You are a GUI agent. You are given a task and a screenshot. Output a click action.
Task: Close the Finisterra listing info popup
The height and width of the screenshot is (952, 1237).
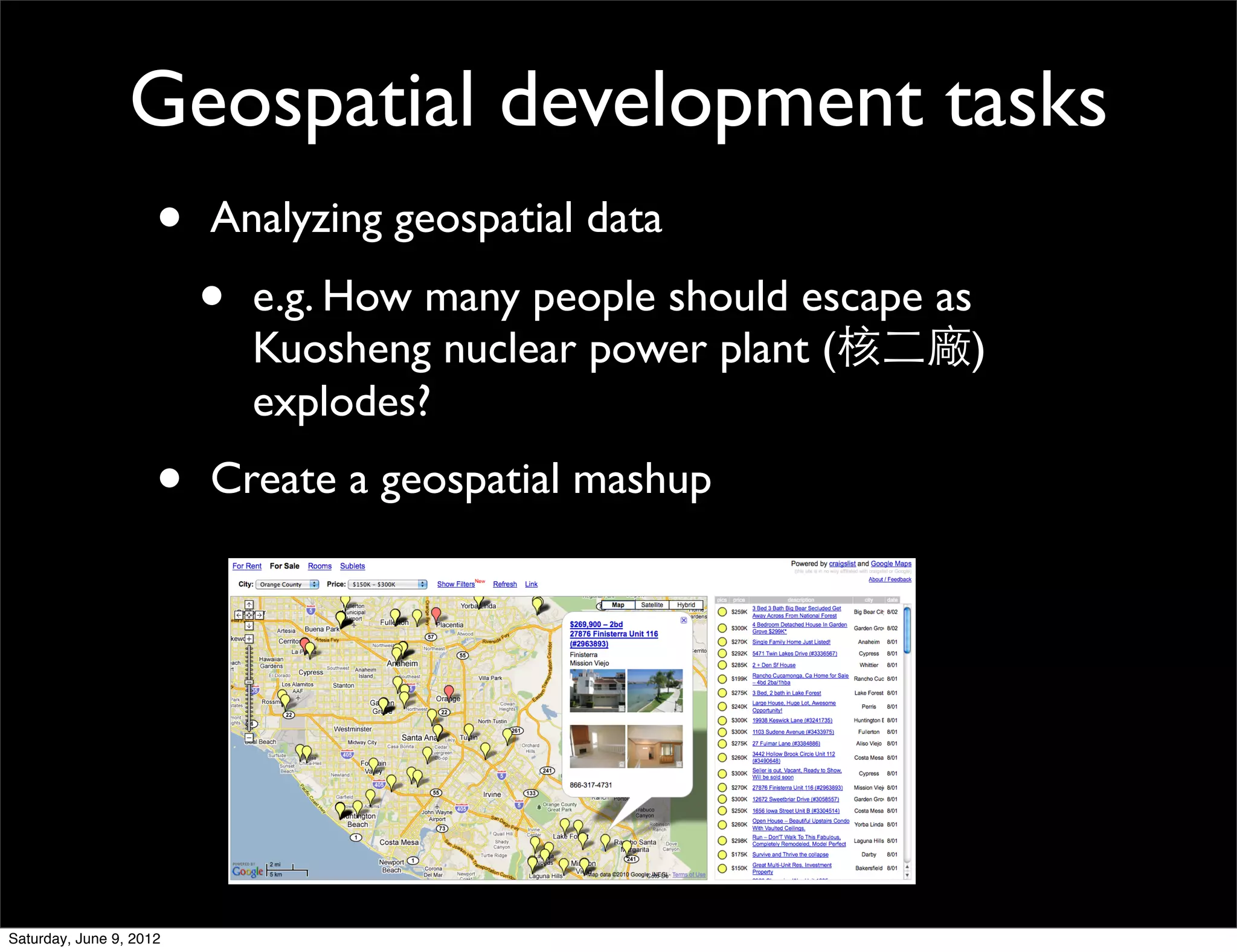coord(684,620)
